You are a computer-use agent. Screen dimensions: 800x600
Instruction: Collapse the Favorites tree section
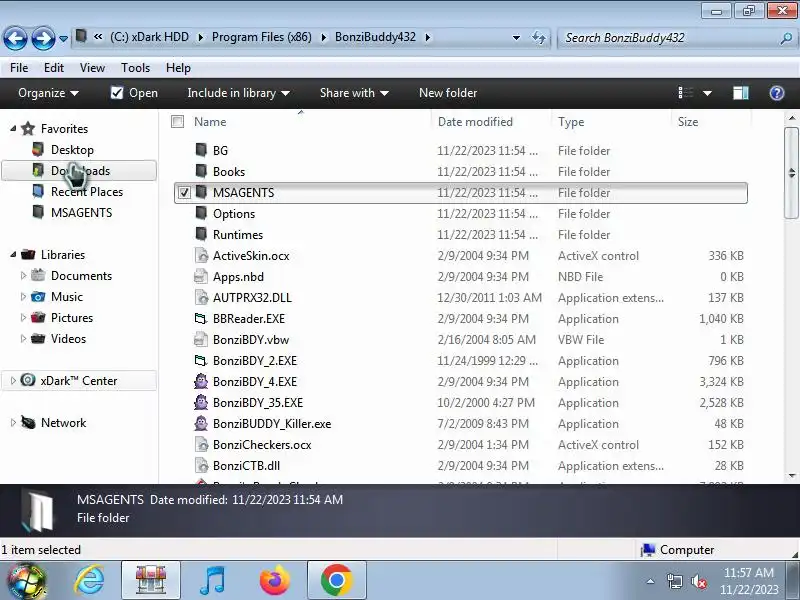point(13,129)
